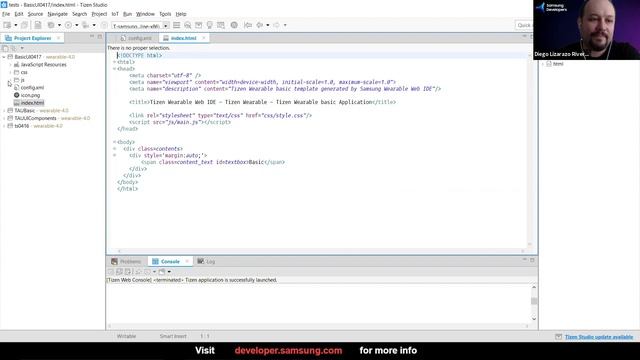Expand the JavaScript Resources node

coord(10,64)
